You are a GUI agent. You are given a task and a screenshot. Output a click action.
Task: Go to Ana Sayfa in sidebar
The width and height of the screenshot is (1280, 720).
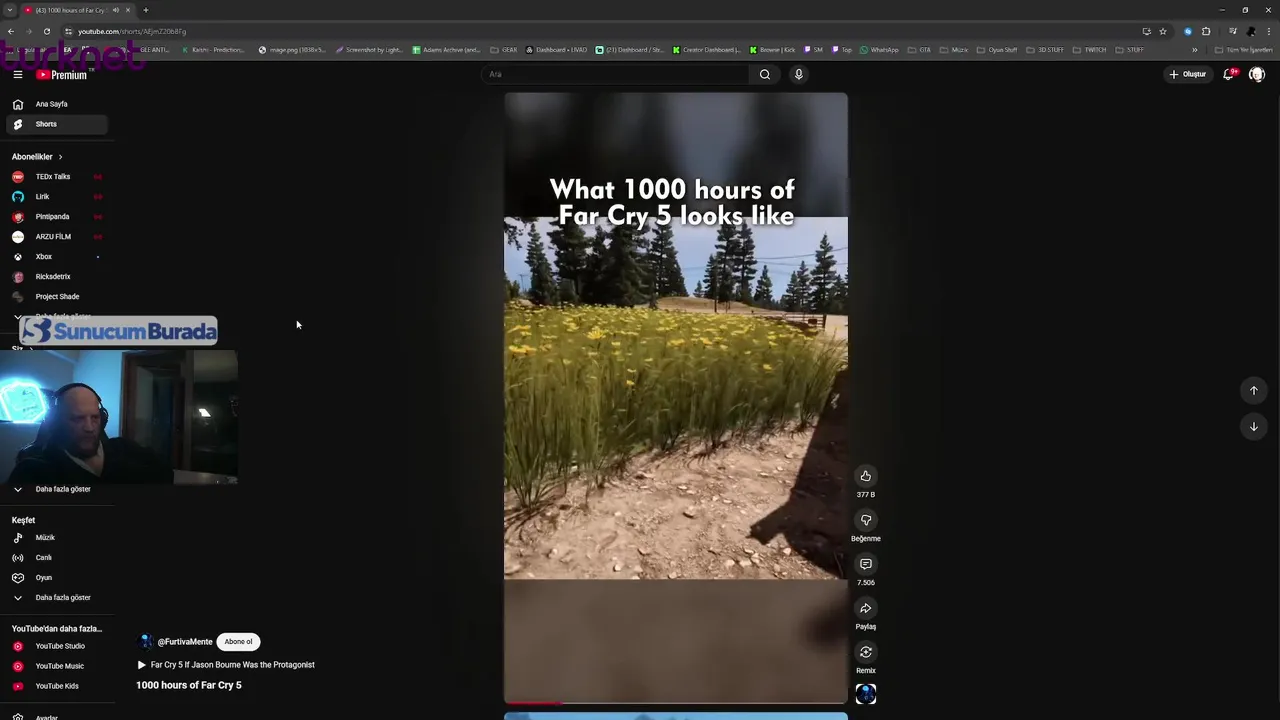click(x=55, y=104)
